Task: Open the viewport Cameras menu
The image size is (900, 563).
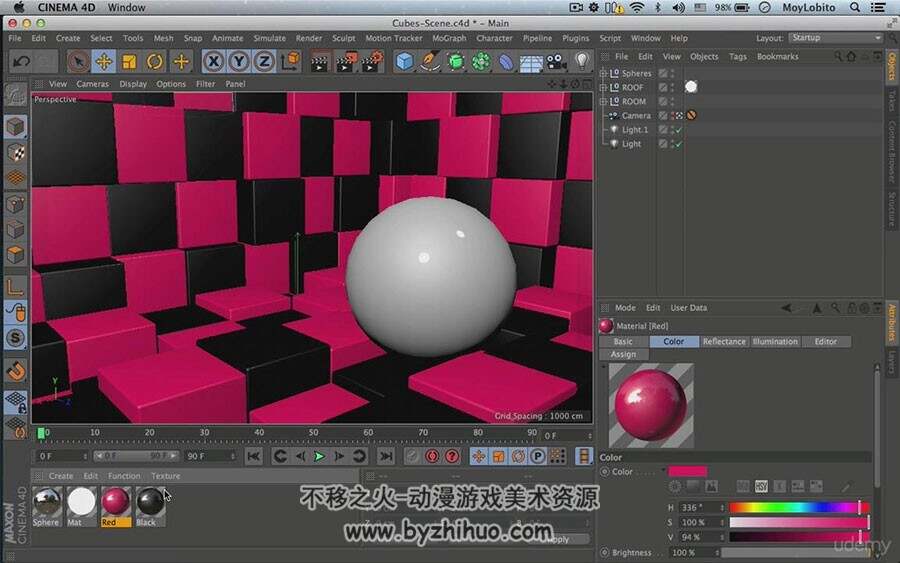Action: 92,84
